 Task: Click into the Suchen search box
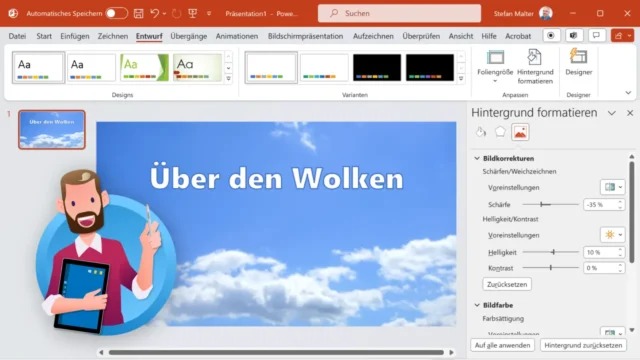(399, 13)
